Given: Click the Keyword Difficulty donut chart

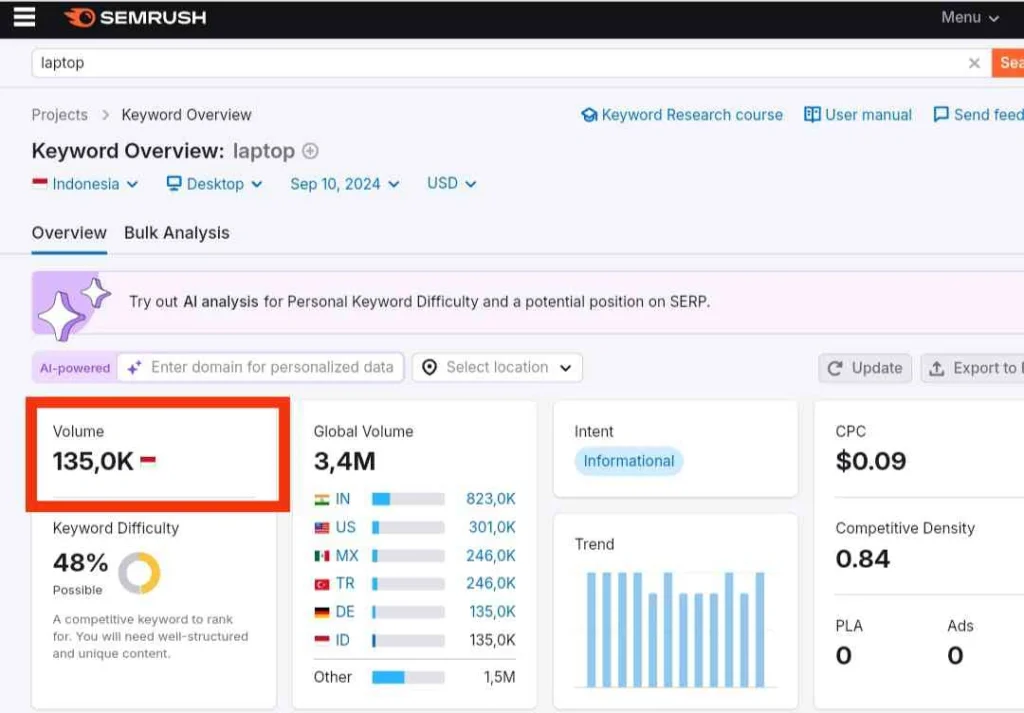Looking at the screenshot, I should [x=139, y=573].
